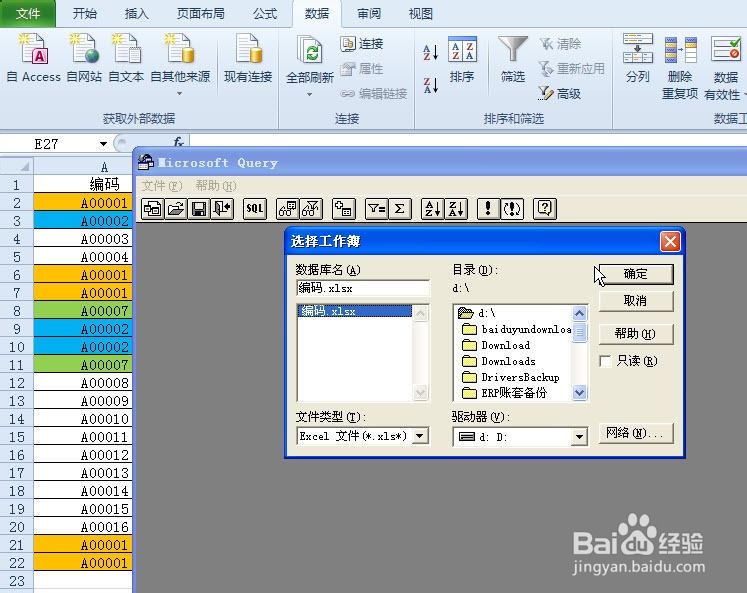Switch to the 视图 ribbon tab
This screenshot has width=747, height=593.
pyautogui.click(x=420, y=14)
